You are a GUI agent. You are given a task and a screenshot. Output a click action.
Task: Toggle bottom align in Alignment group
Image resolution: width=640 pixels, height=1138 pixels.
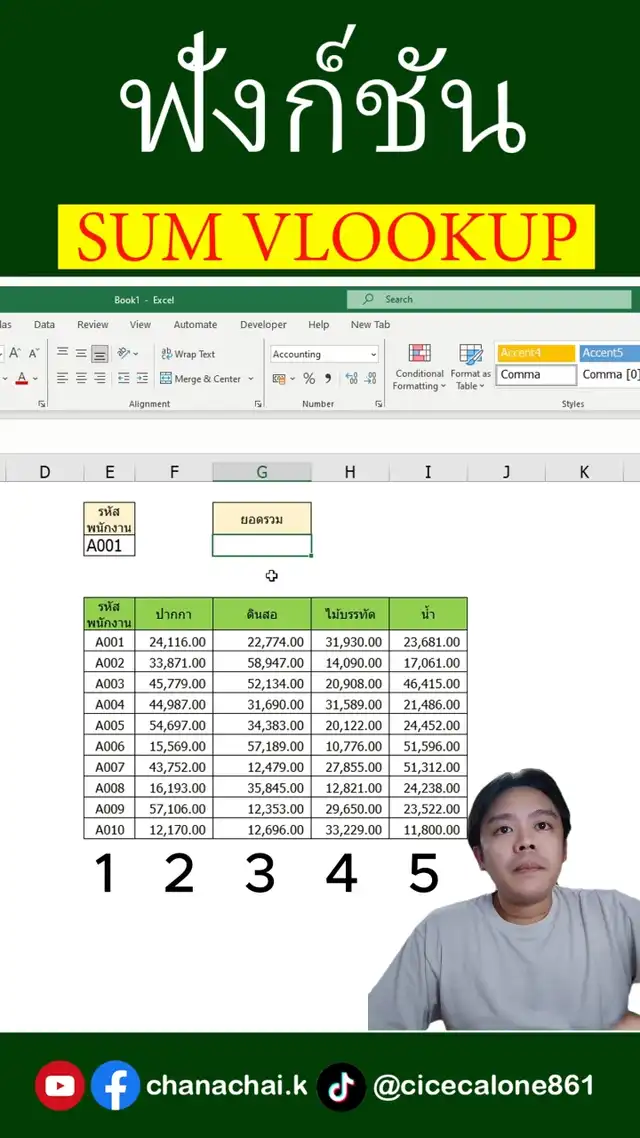pyautogui.click(x=99, y=354)
